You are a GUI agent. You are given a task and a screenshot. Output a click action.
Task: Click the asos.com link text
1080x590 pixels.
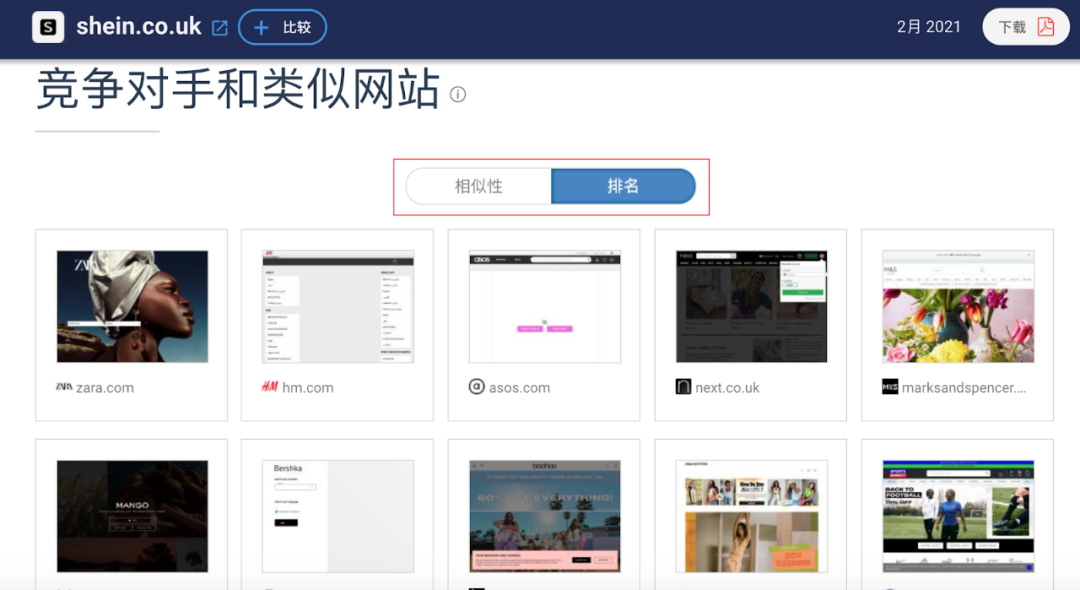519,388
